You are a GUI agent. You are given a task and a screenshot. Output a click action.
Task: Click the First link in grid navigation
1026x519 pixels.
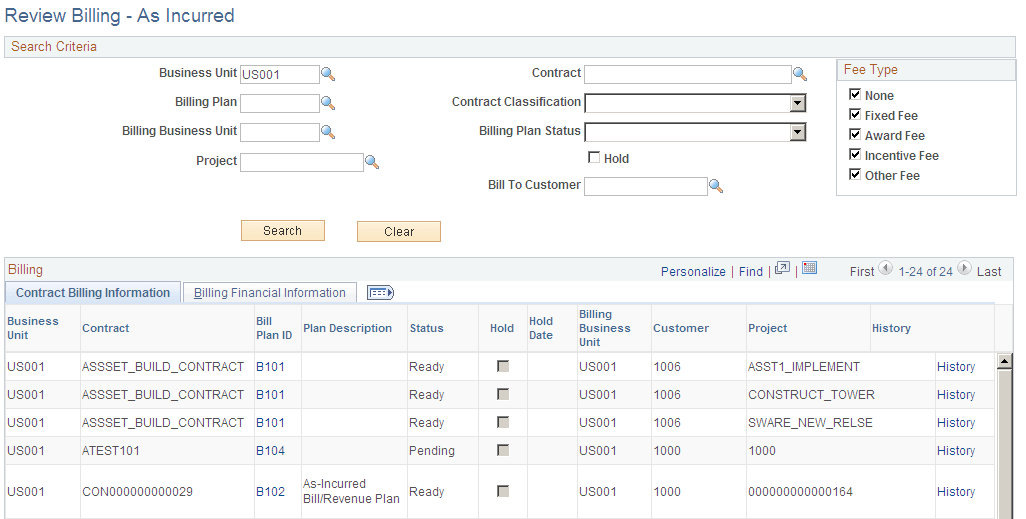[x=862, y=271]
